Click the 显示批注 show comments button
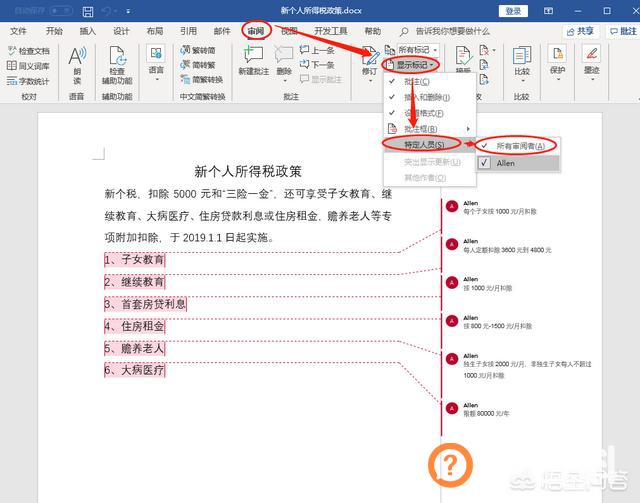 (x=320, y=79)
